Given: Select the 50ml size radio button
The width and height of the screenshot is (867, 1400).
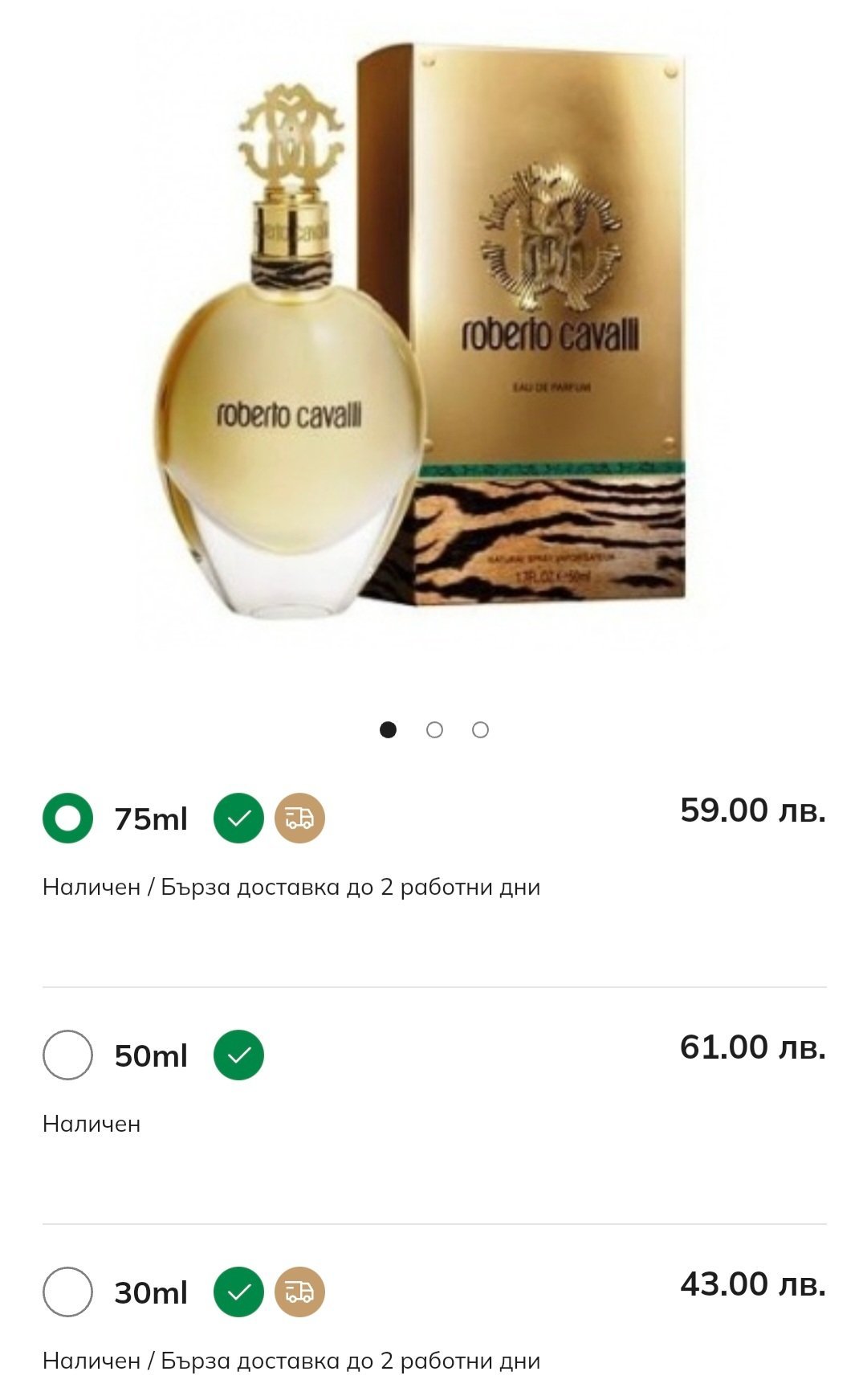Looking at the screenshot, I should (68, 1055).
